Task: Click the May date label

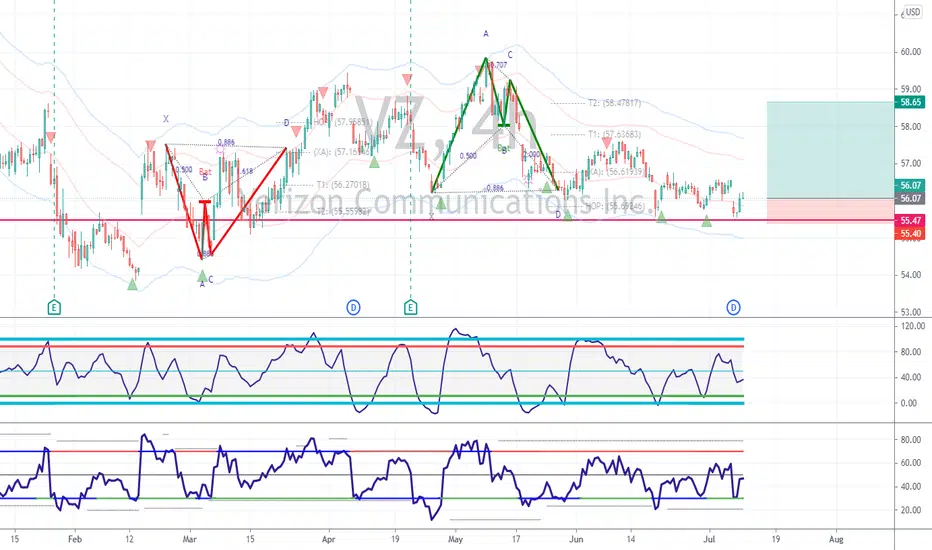Action: [455, 539]
